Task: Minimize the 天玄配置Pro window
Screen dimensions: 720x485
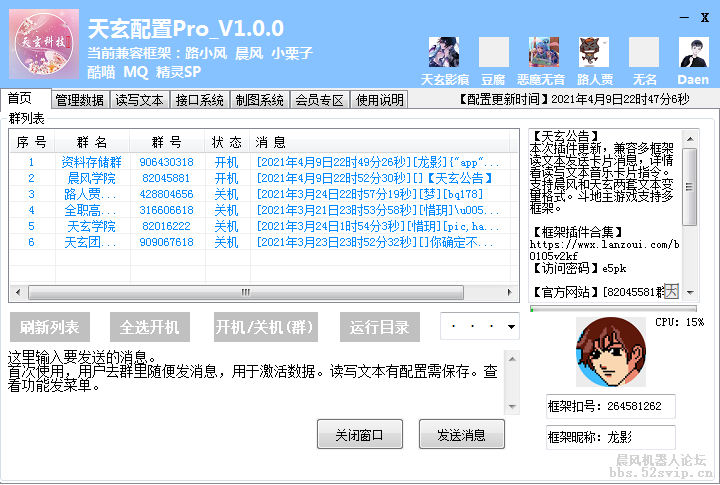Action: click(684, 17)
